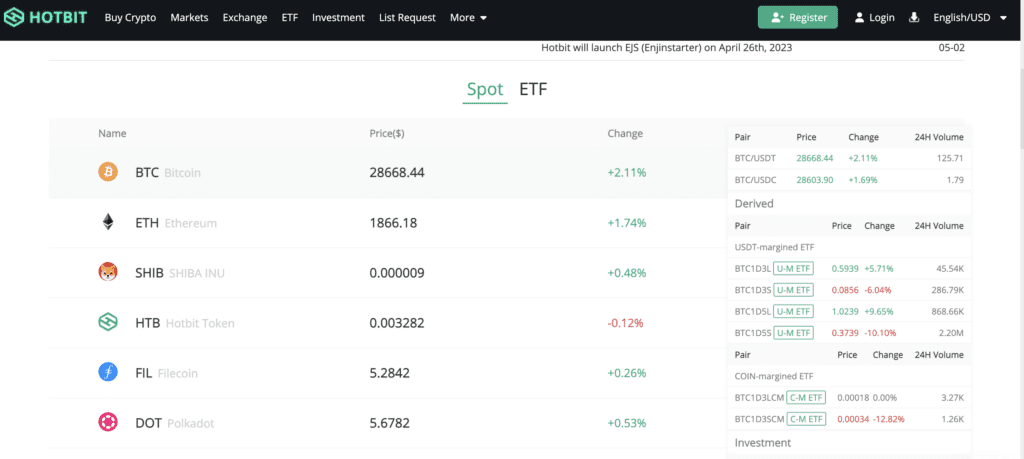Click the download app icon
This screenshot has height=459, width=1024.
click(x=914, y=18)
